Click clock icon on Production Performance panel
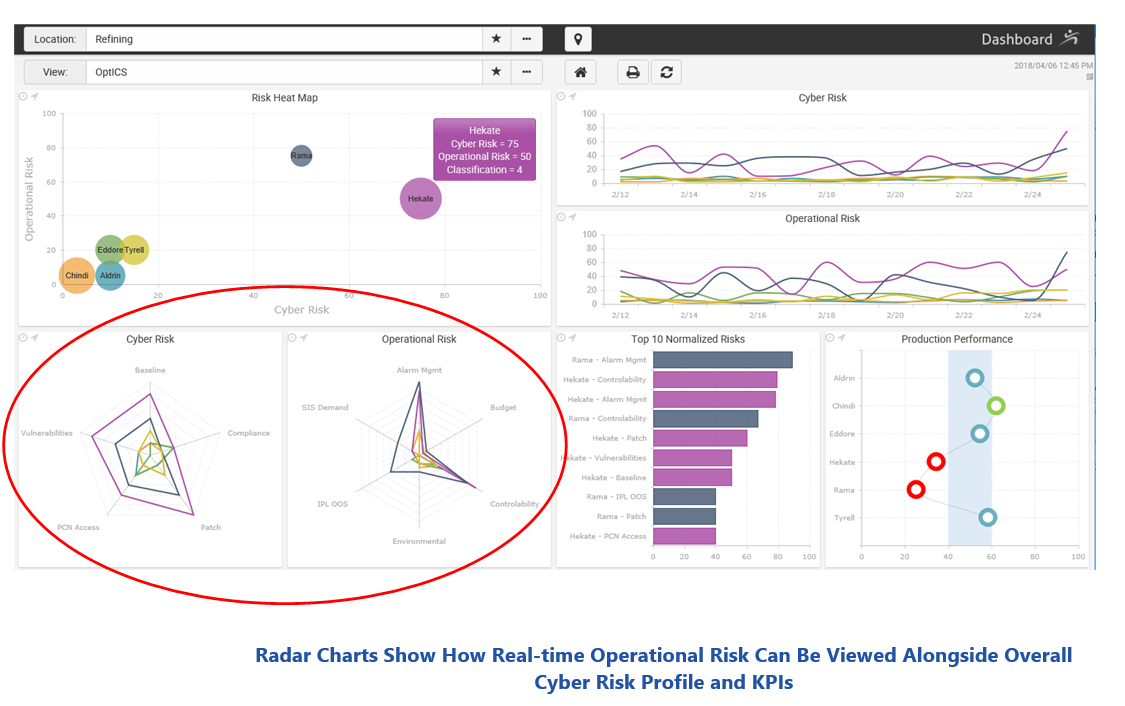Screen dimensions: 1125x706 click(x=830, y=337)
